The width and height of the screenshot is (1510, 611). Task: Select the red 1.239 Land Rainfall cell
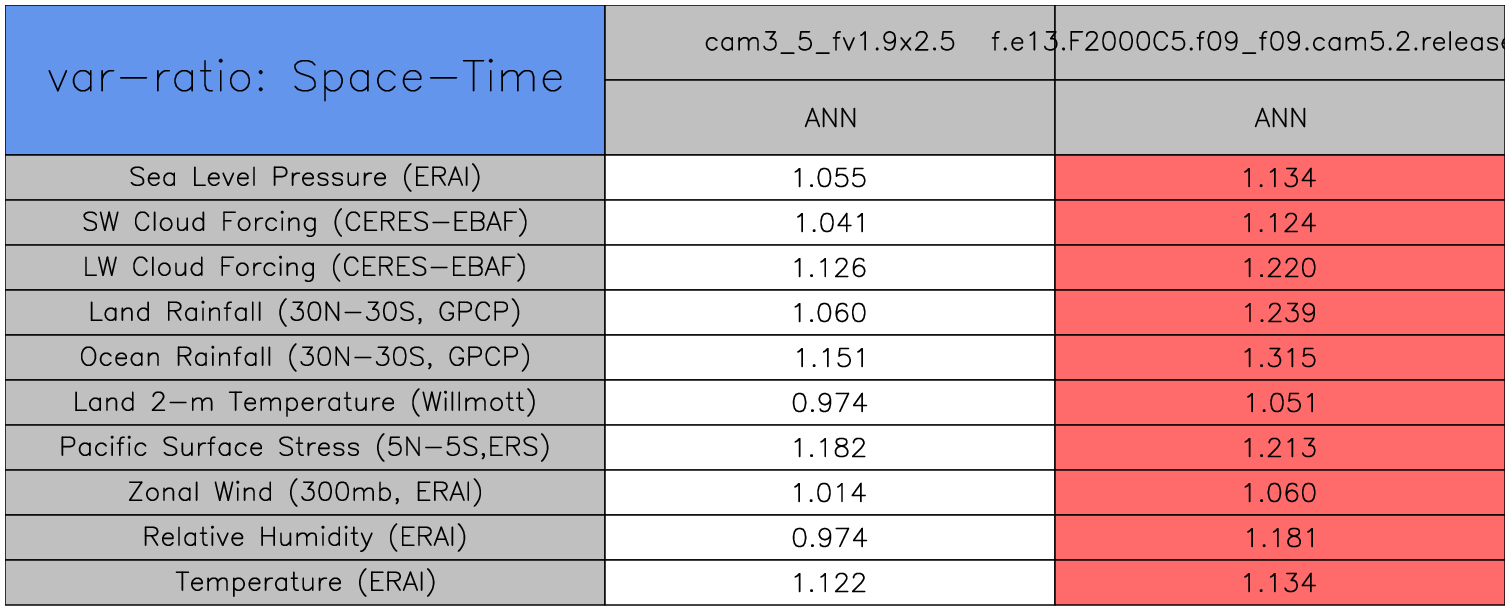coord(1280,313)
